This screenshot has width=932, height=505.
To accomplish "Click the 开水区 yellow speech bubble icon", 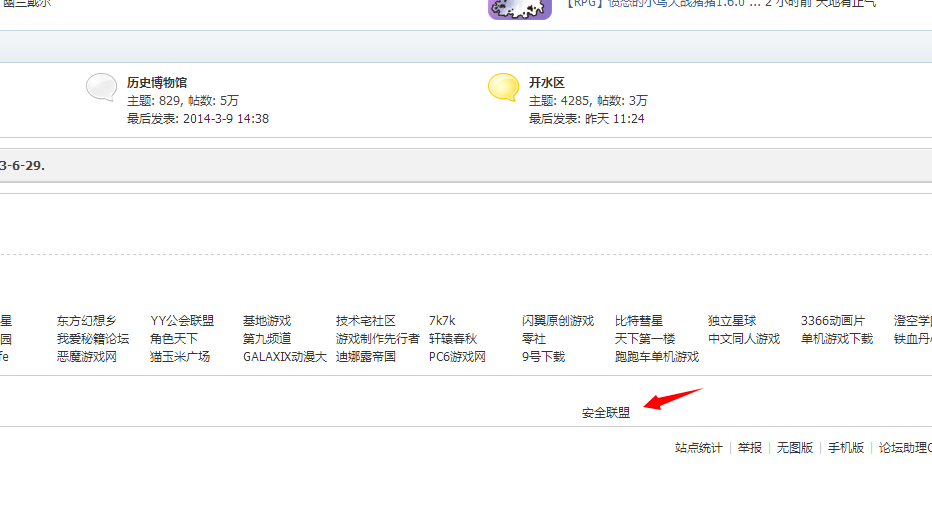I will [503, 87].
